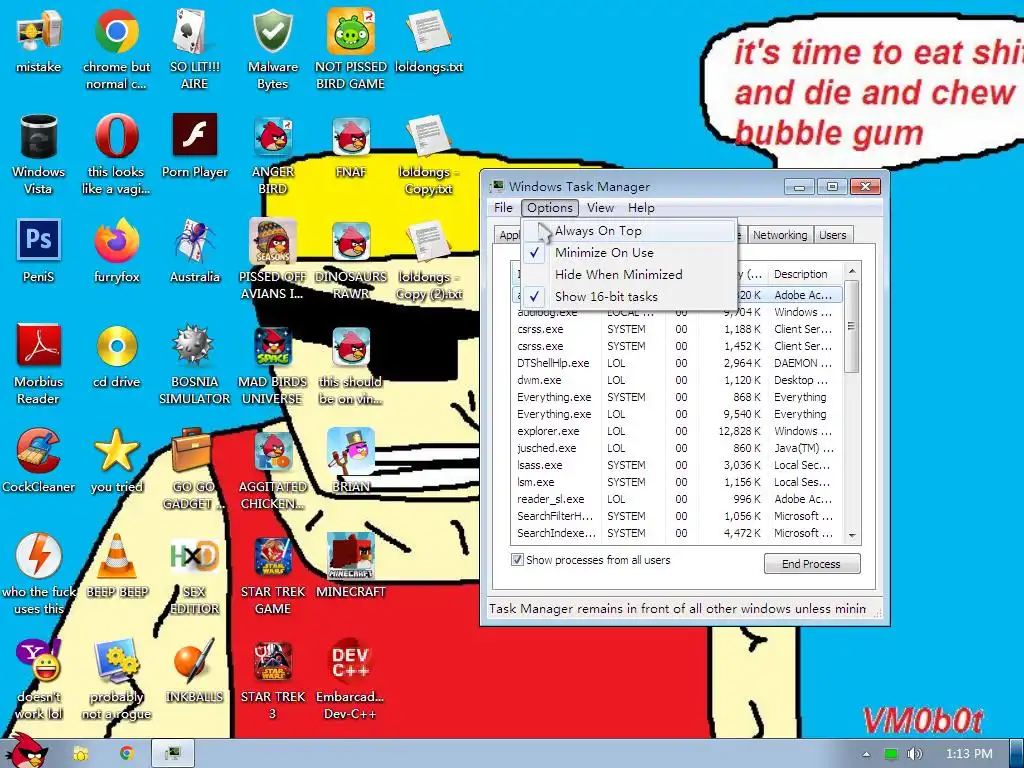Viewport: 1024px width, 768px height.
Task: Click the volume speaker tray icon
Action: pos(915,754)
